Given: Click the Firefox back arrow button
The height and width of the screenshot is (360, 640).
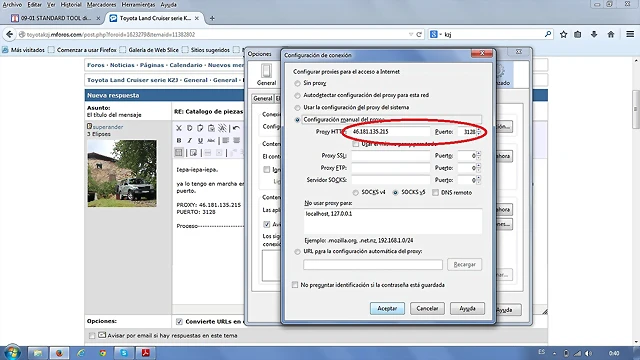Looking at the screenshot, I should pos(10,35).
